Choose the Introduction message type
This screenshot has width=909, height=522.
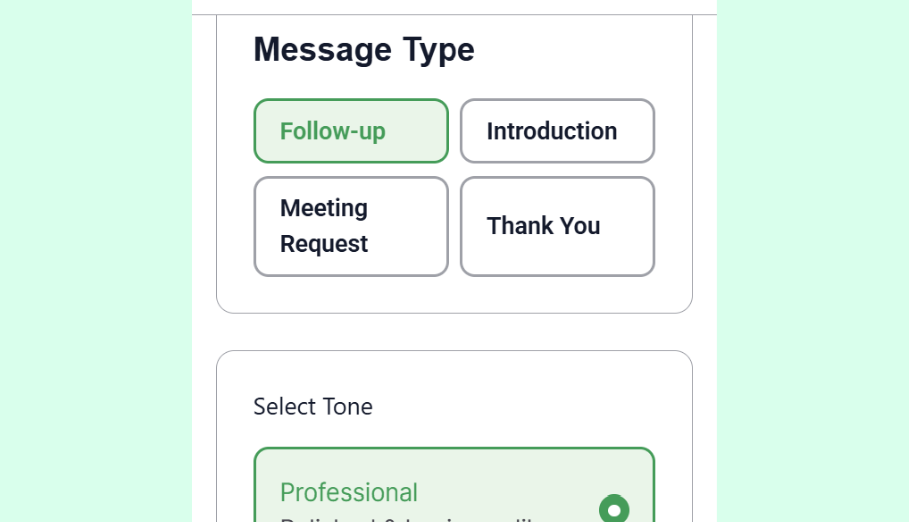click(x=557, y=131)
